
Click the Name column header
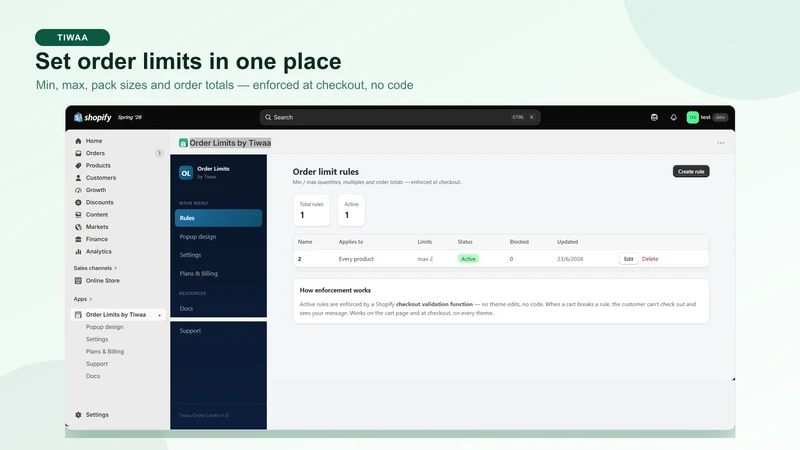coord(305,242)
